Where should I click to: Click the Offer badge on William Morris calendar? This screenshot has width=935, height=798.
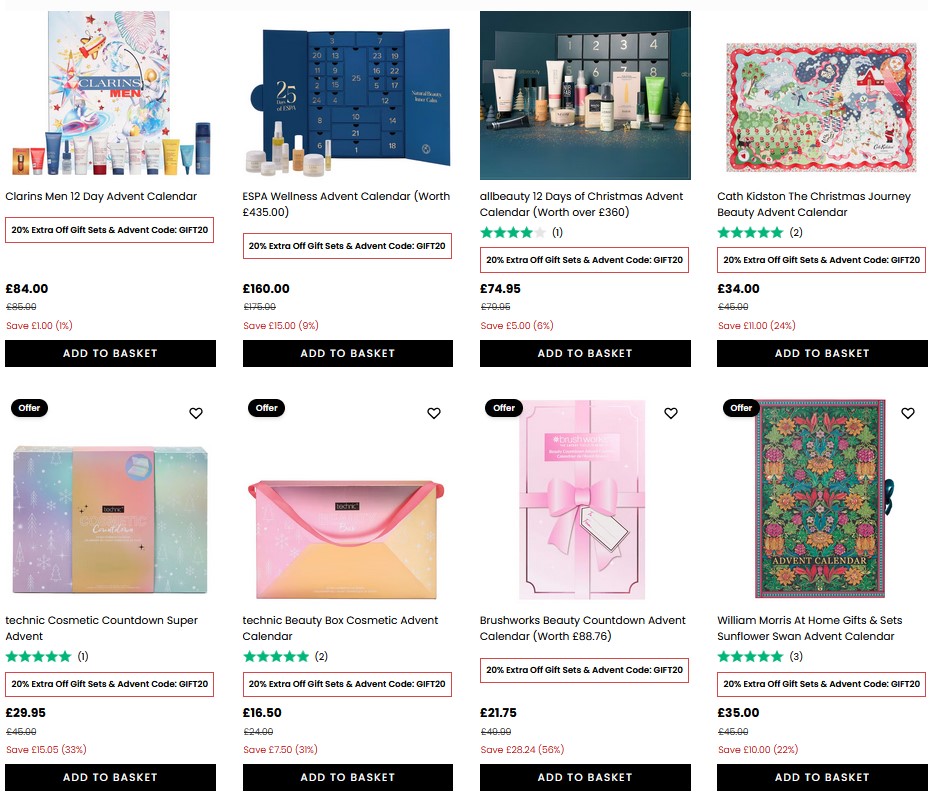[740, 408]
